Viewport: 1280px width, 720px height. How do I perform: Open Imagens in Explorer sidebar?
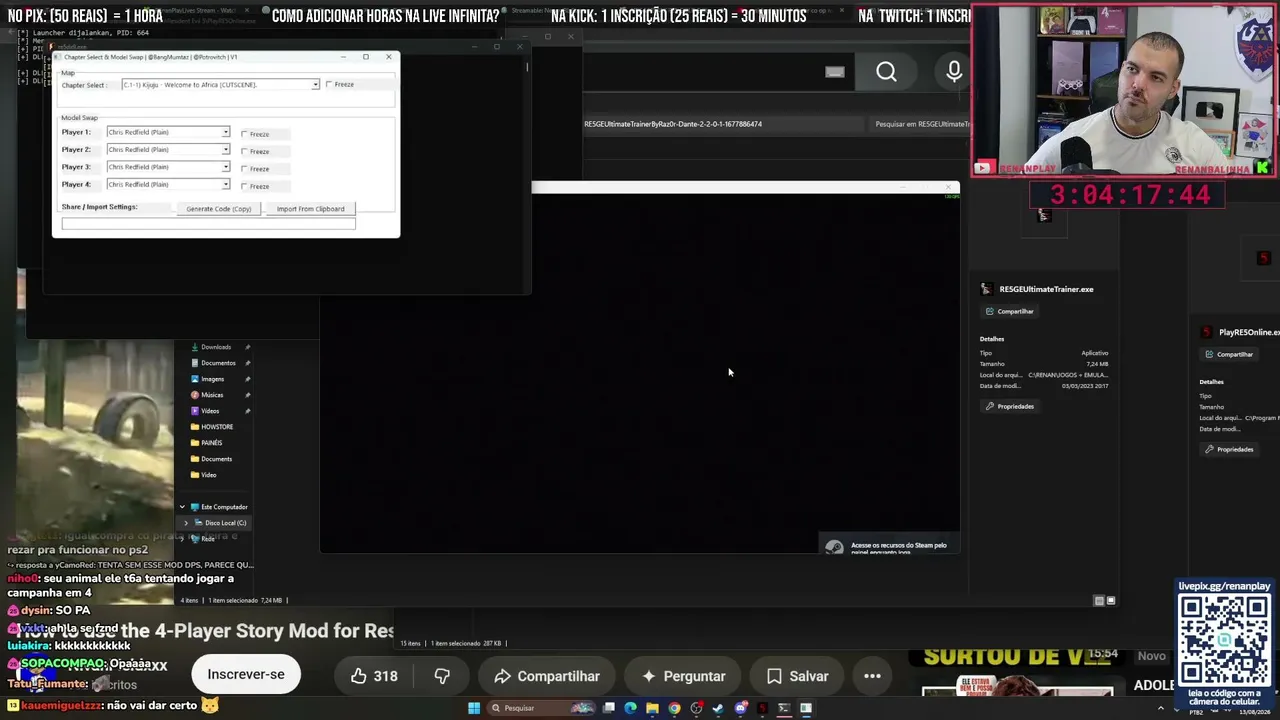[x=212, y=379]
